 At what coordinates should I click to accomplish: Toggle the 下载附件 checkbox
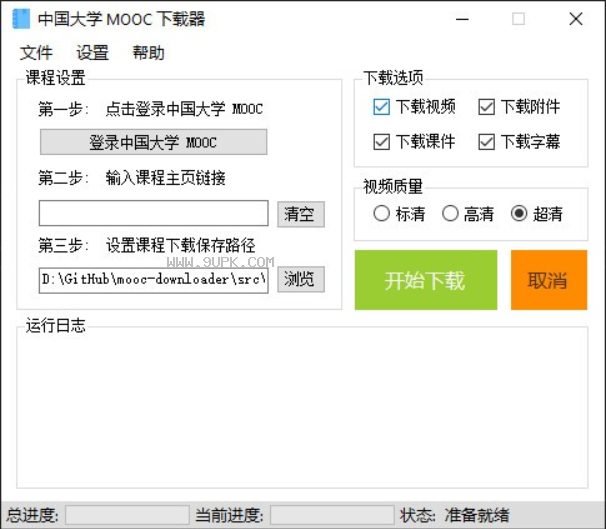[x=519, y=107]
